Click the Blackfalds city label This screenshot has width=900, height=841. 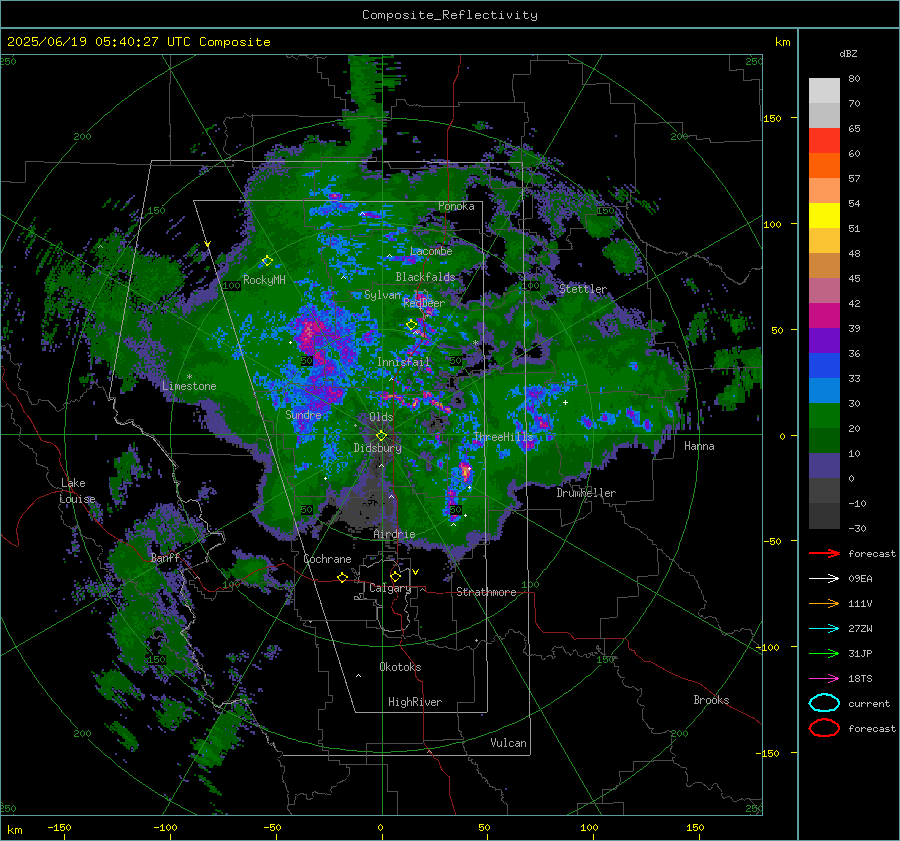pos(425,277)
